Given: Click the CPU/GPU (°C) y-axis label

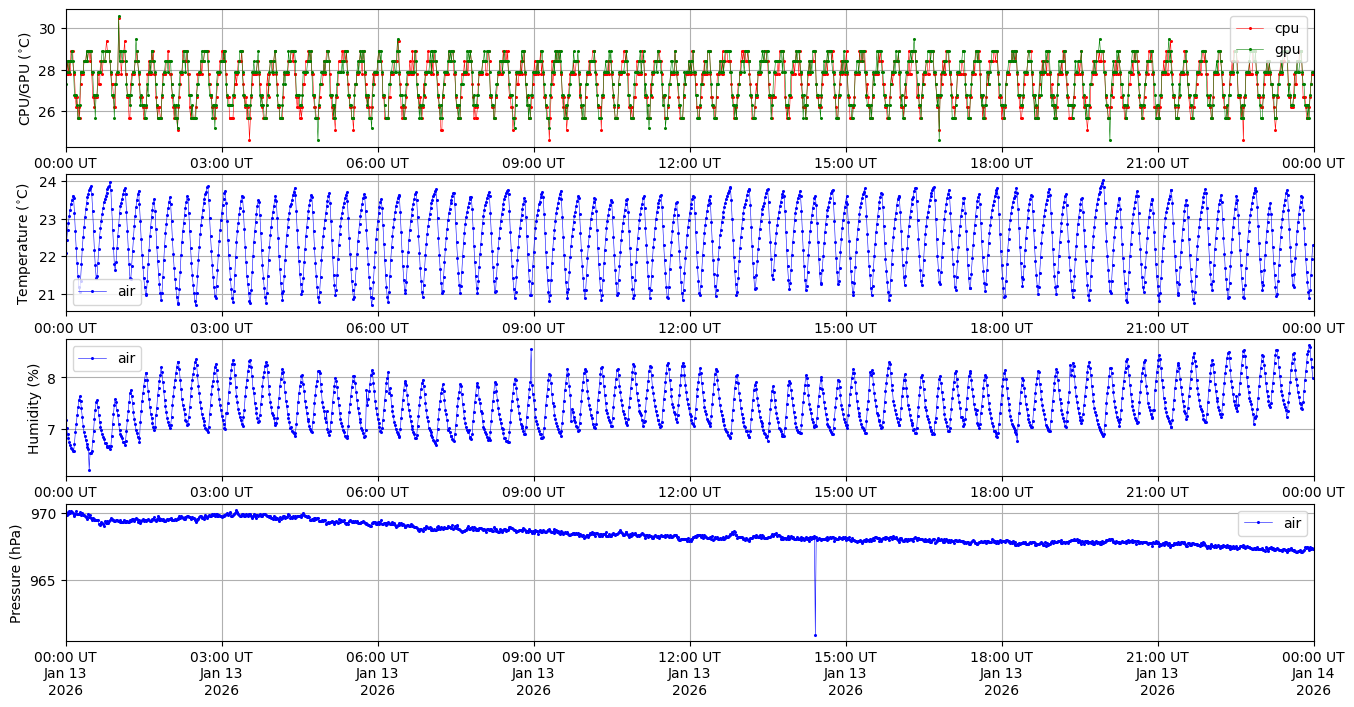Looking at the screenshot, I should 25,79.
